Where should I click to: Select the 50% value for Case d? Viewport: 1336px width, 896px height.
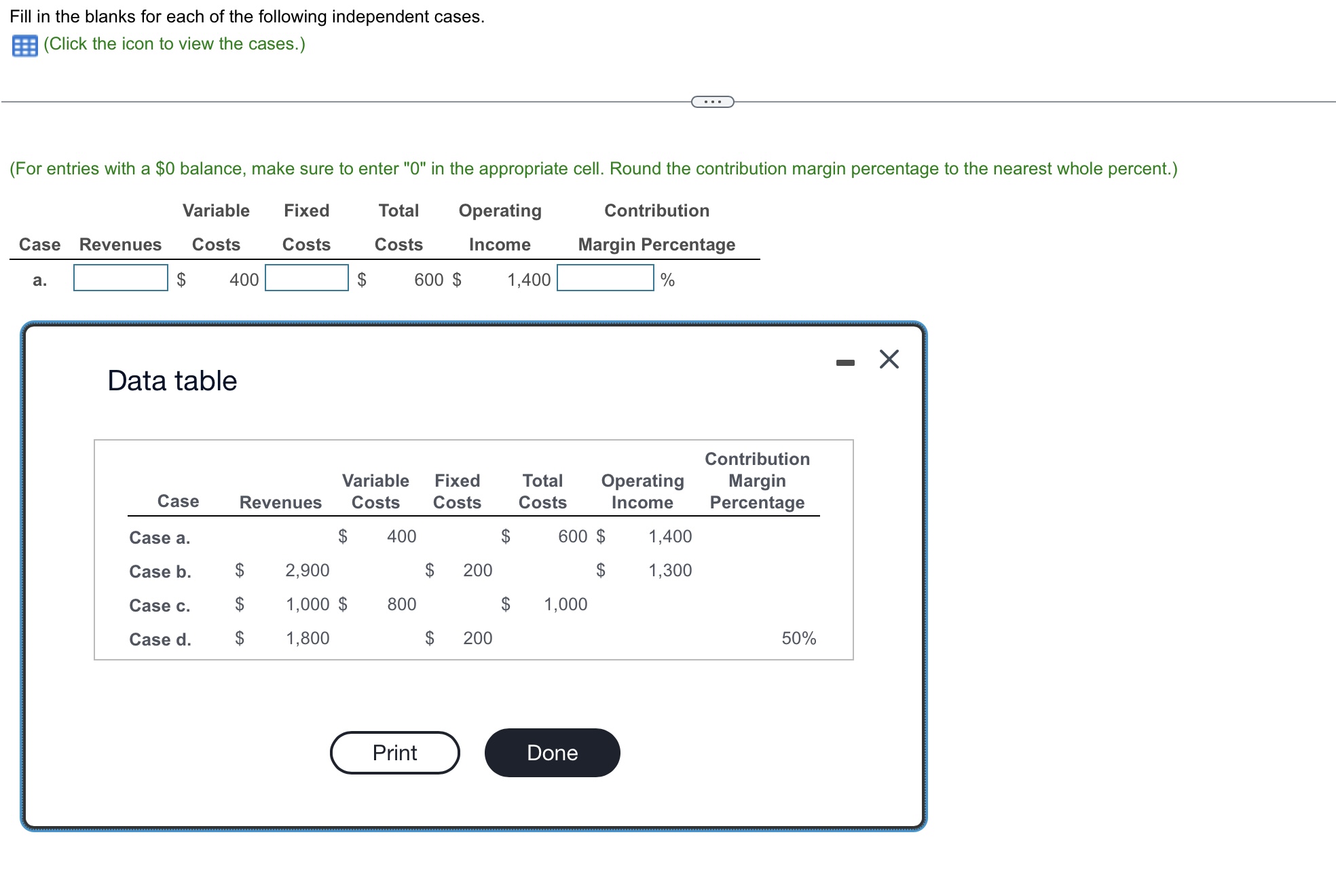point(798,638)
